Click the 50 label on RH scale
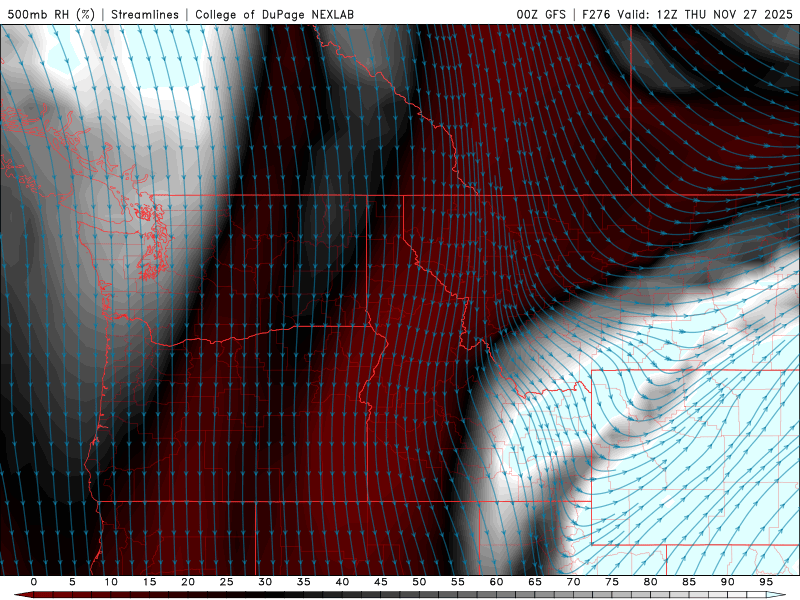800x600 pixels. pos(419,582)
